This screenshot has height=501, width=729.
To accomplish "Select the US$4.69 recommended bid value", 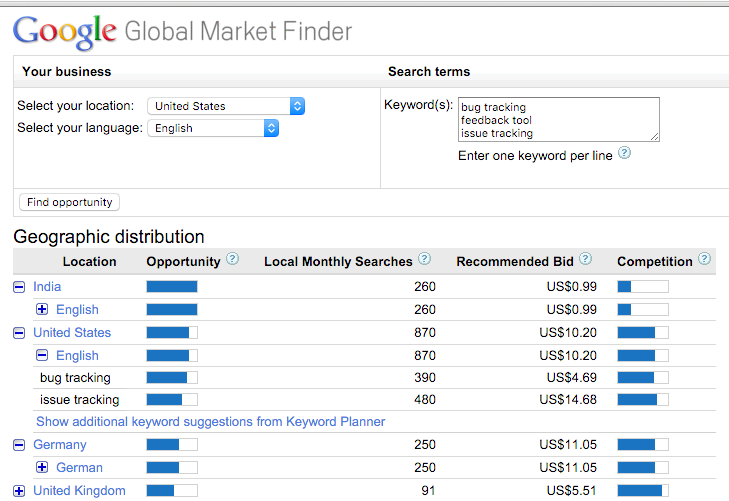I will (x=571, y=377).
